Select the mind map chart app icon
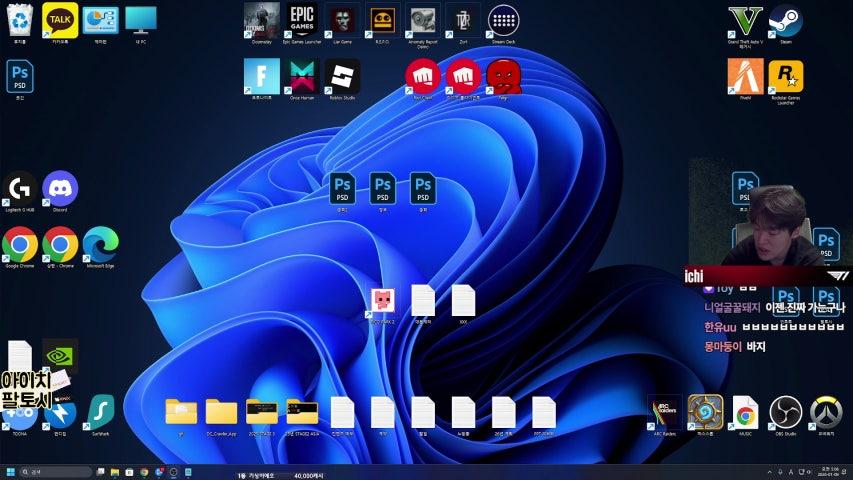 (101, 23)
